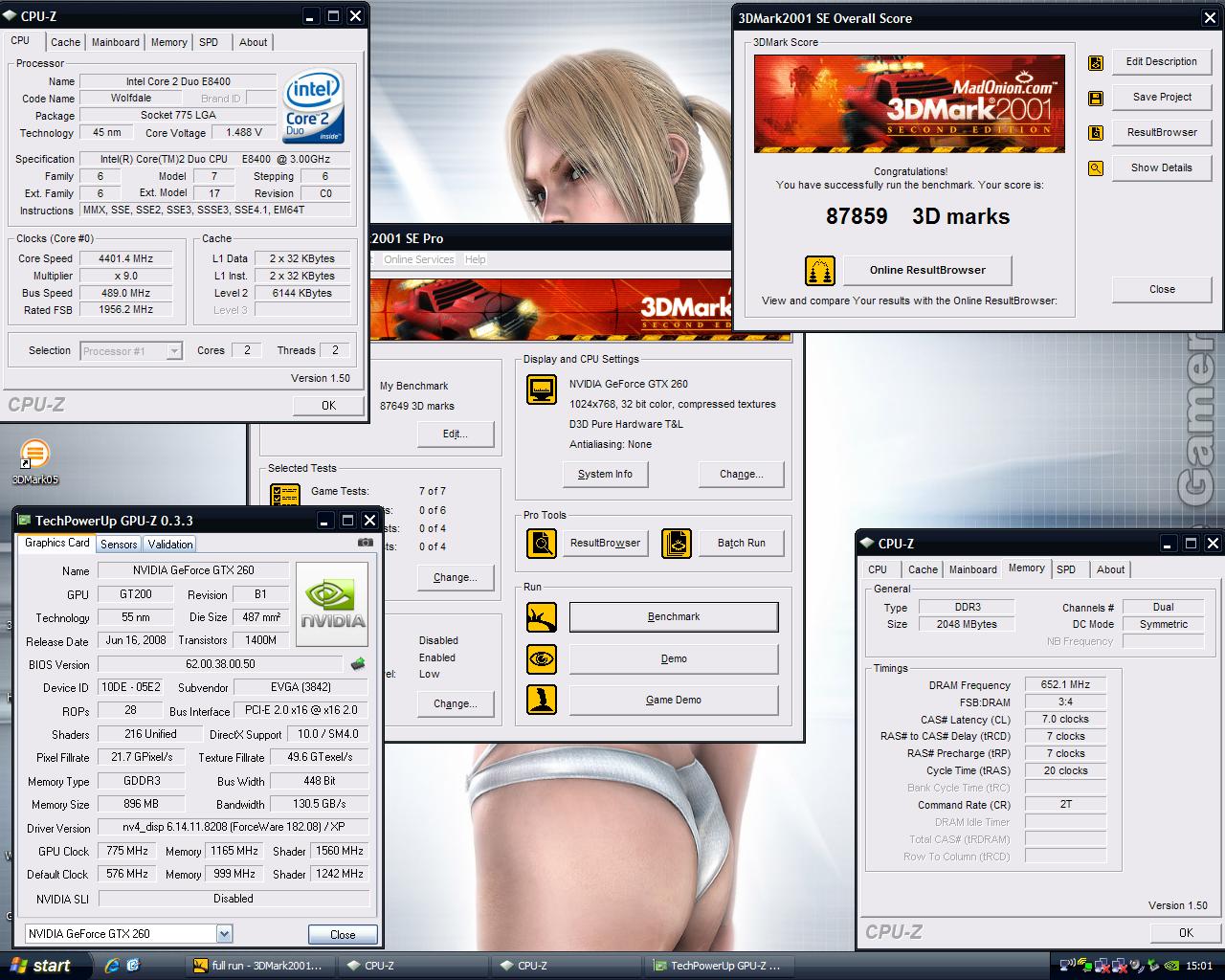
Task: Open the GPU selection dropdown in GPU-Z
Action: pyautogui.click(x=224, y=934)
